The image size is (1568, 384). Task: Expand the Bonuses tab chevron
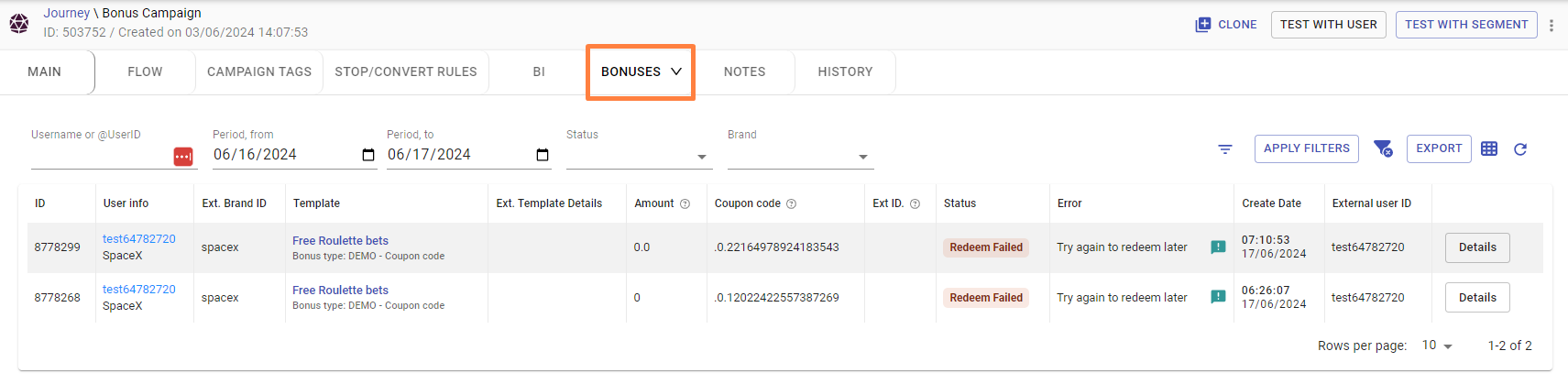click(x=676, y=71)
